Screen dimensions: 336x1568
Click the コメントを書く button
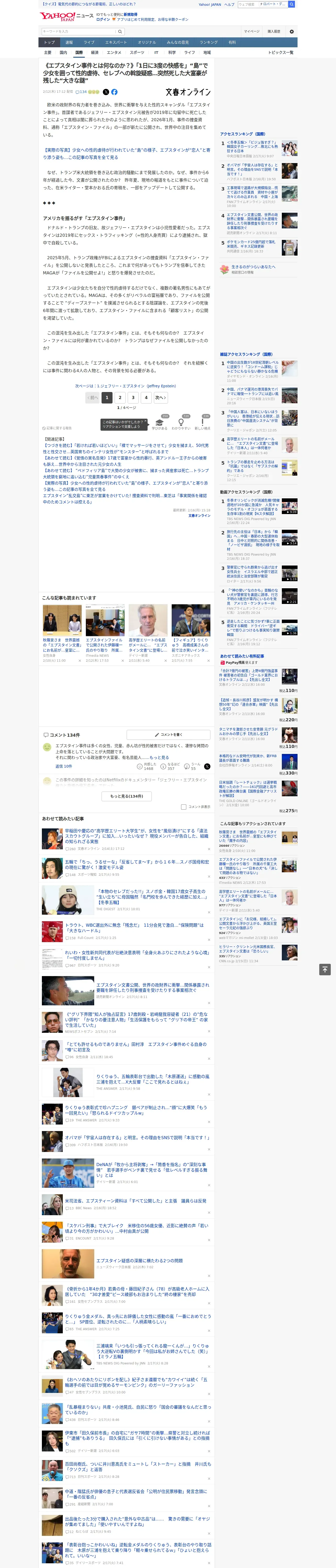click(168, 735)
